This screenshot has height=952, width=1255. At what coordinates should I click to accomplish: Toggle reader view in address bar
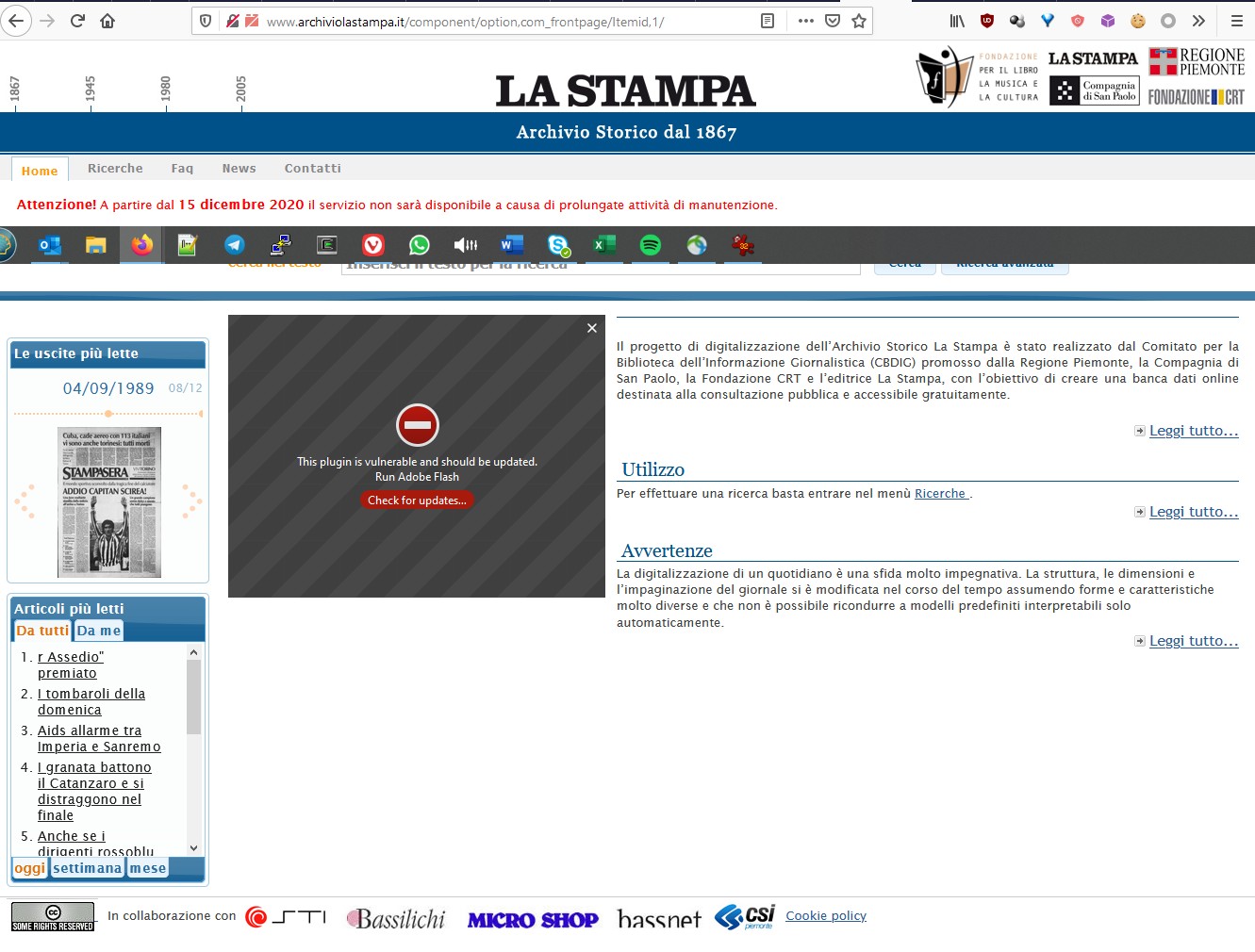[x=768, y=21]
